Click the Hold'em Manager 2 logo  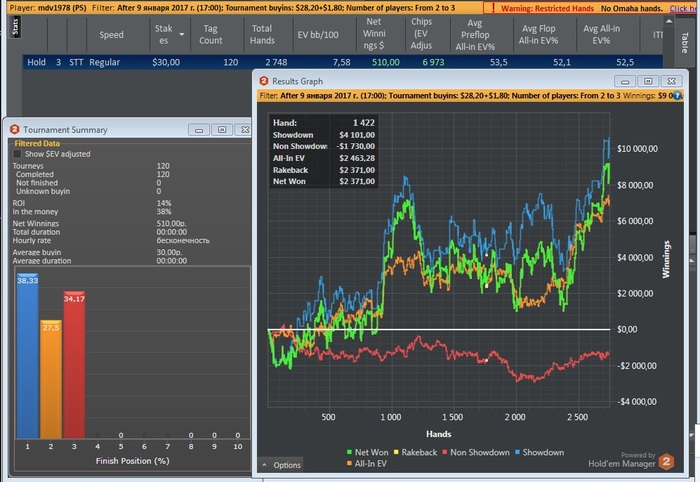tap(666, 461)
